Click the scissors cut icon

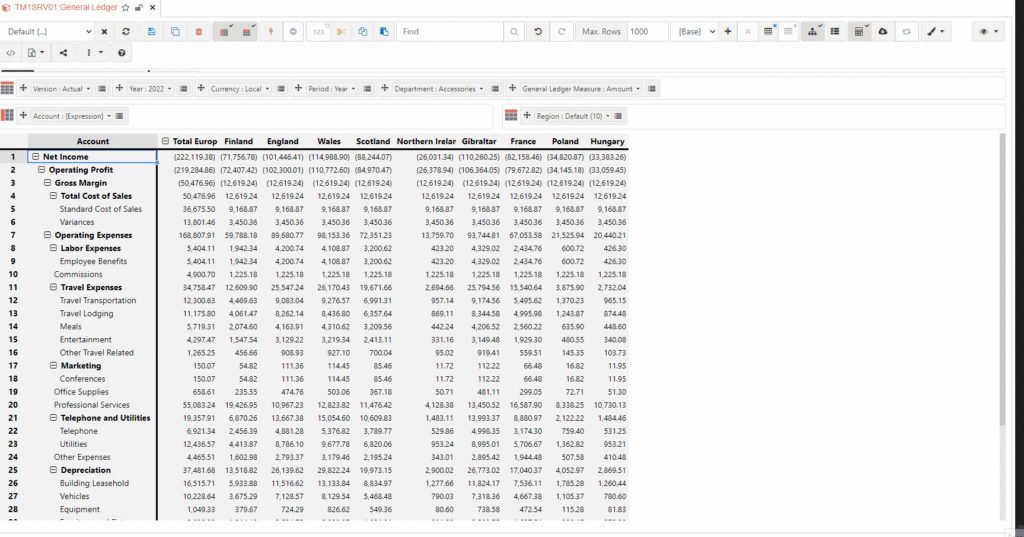341,32
